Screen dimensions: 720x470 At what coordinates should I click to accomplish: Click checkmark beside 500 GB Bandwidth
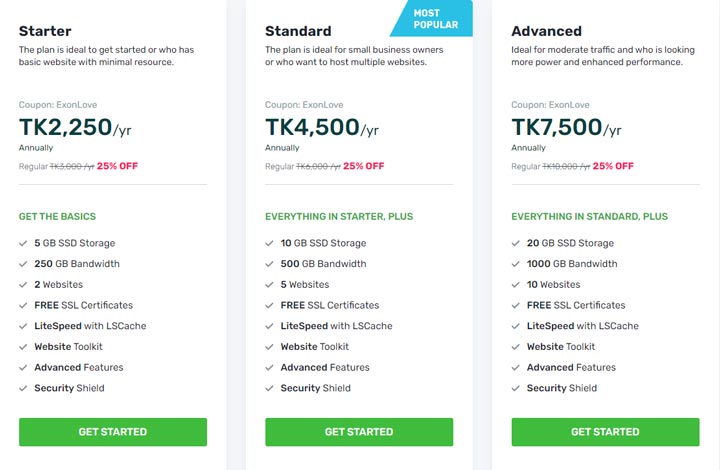[269, 264]
